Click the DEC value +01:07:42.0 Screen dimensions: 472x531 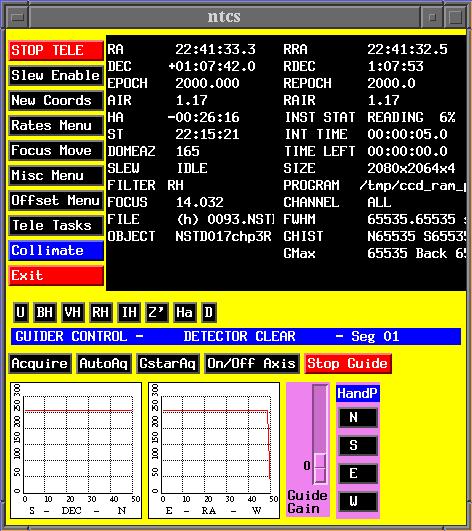[x=212, y=66]
